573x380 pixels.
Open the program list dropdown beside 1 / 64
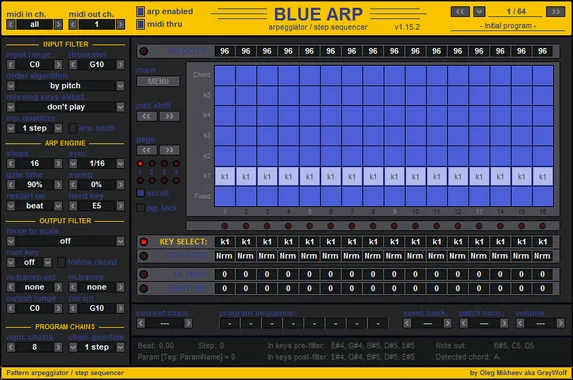click(479, 12)
